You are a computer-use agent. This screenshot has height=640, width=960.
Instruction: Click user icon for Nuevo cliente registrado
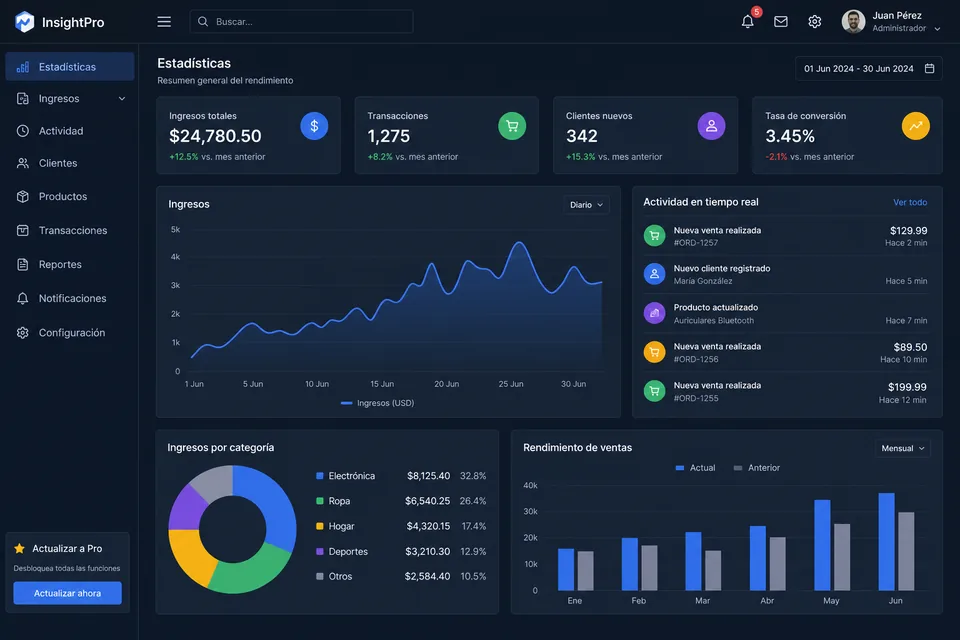[654, 274]
